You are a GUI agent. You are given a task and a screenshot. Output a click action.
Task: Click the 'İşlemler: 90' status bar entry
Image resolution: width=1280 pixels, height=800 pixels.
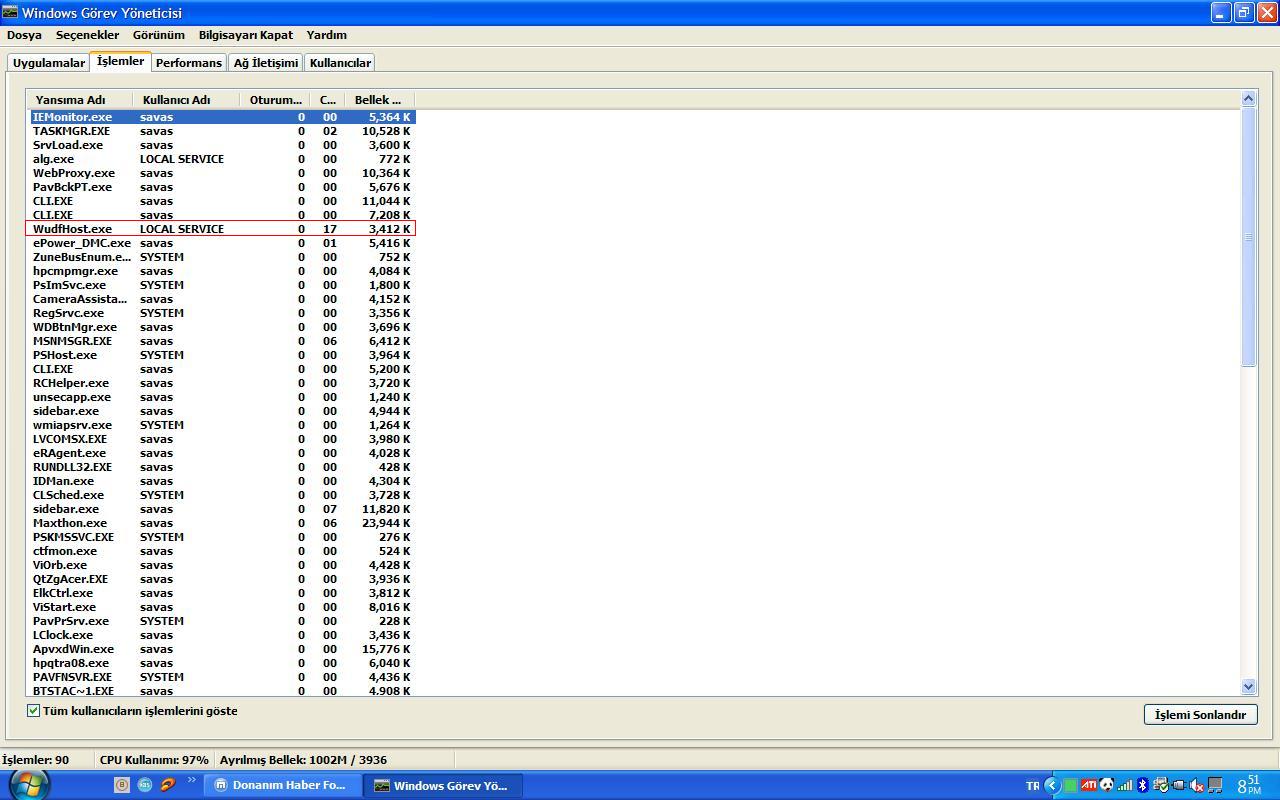pos(36,760)
